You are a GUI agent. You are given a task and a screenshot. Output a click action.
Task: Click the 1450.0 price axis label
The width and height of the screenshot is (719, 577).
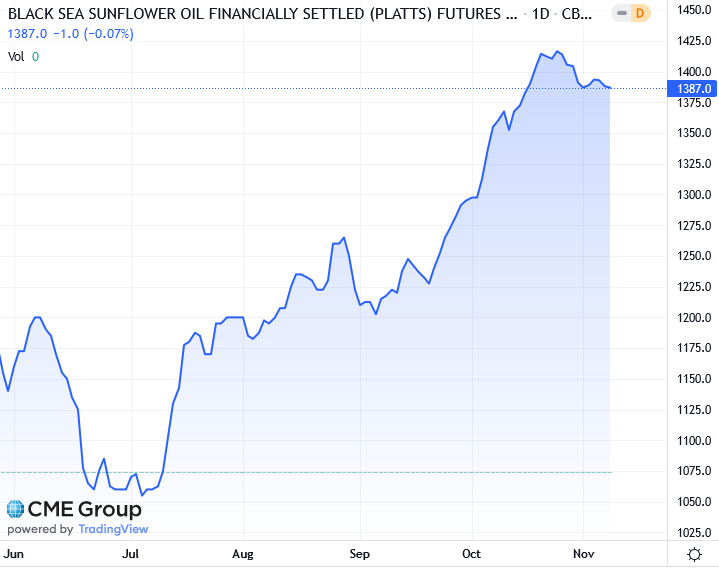tap(694, 10)
